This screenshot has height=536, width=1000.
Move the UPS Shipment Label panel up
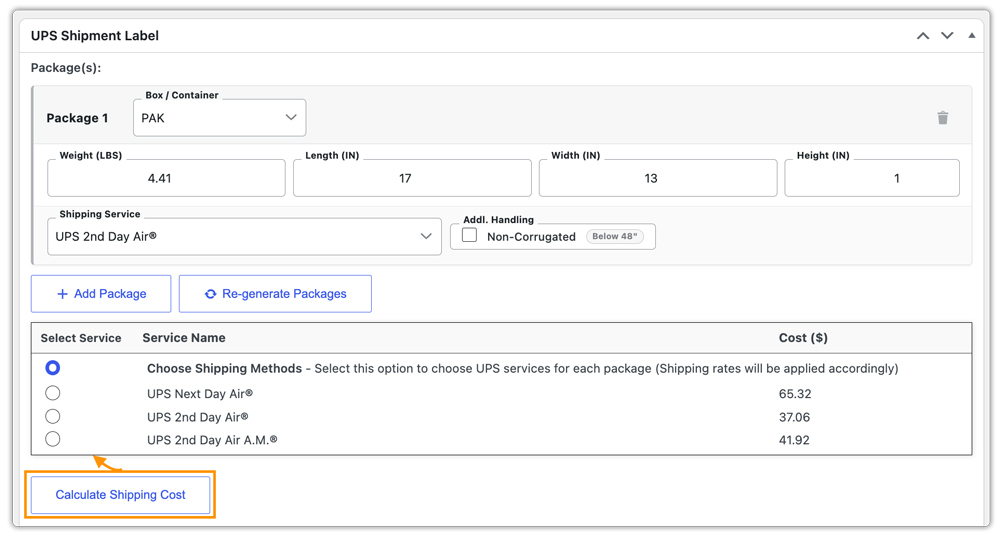pos(923,36)
